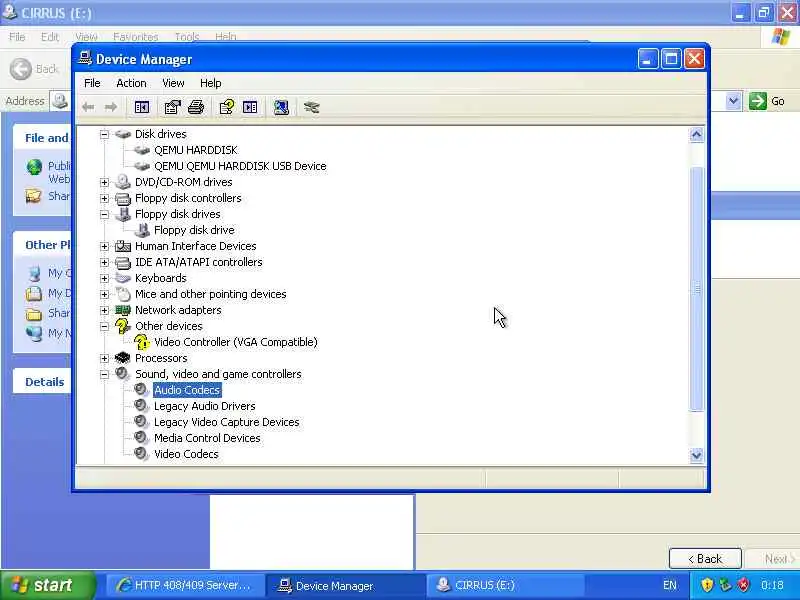Image resolution: width=800 pixels, height=600 pixels.
Task: Open address bar dropdown in CIRRUS window
Action: (733, 101)
